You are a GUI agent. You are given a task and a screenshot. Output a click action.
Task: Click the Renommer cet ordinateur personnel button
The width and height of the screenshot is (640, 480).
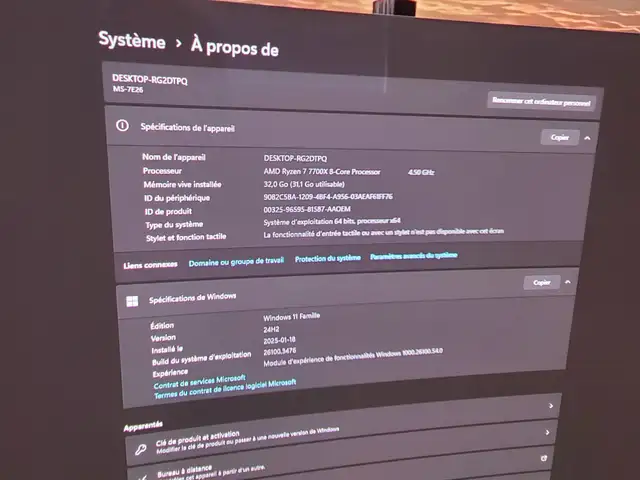[x=541, y=101]
